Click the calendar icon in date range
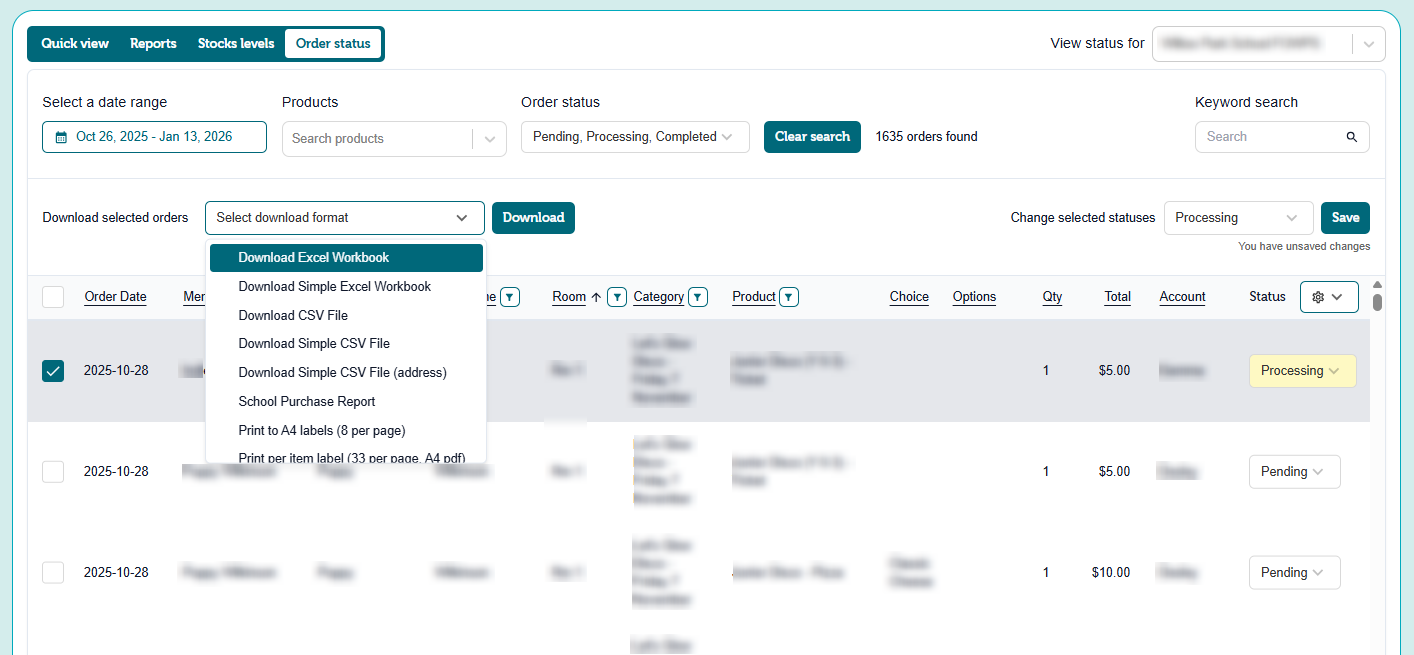Image resolution: width=1414 pixels, height=655 pixels. (61, 137)
